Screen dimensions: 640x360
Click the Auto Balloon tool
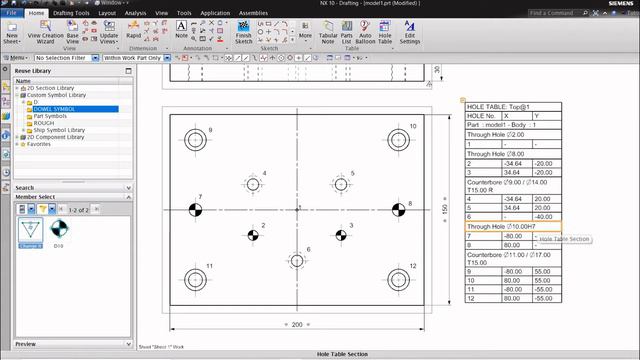click(365, 32)
